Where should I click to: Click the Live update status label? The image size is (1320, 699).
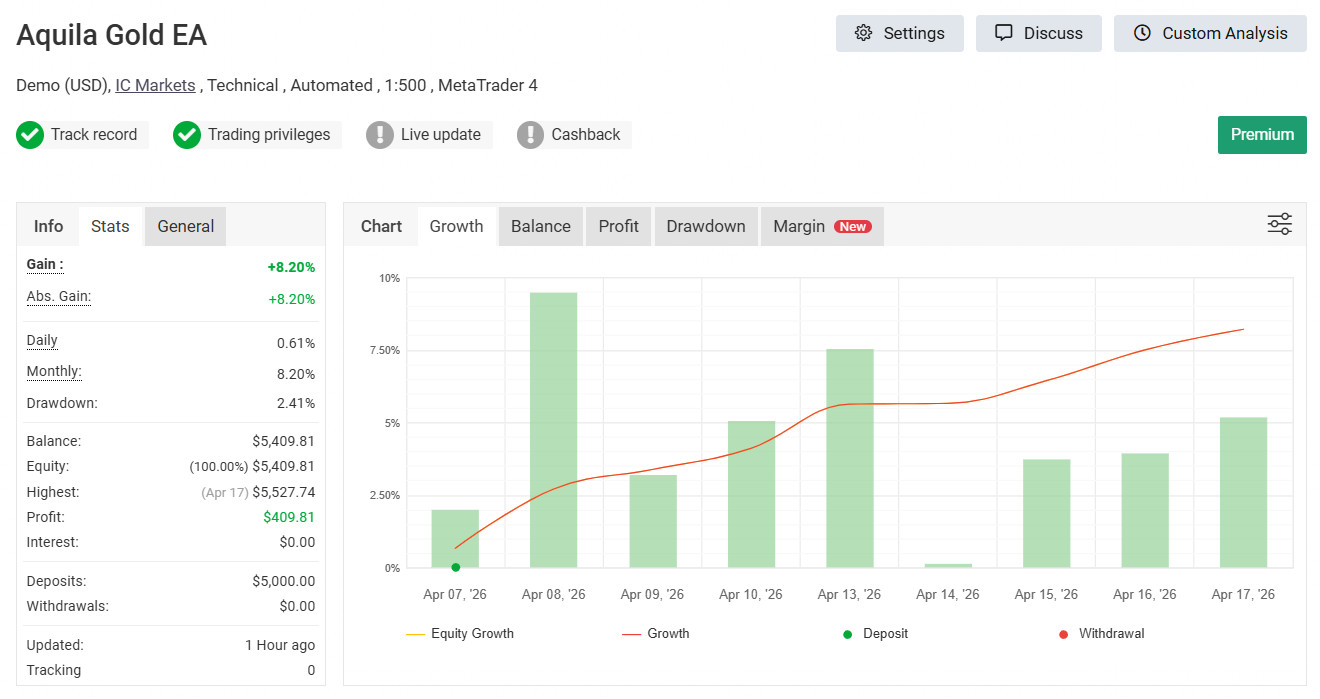point(441,135)
